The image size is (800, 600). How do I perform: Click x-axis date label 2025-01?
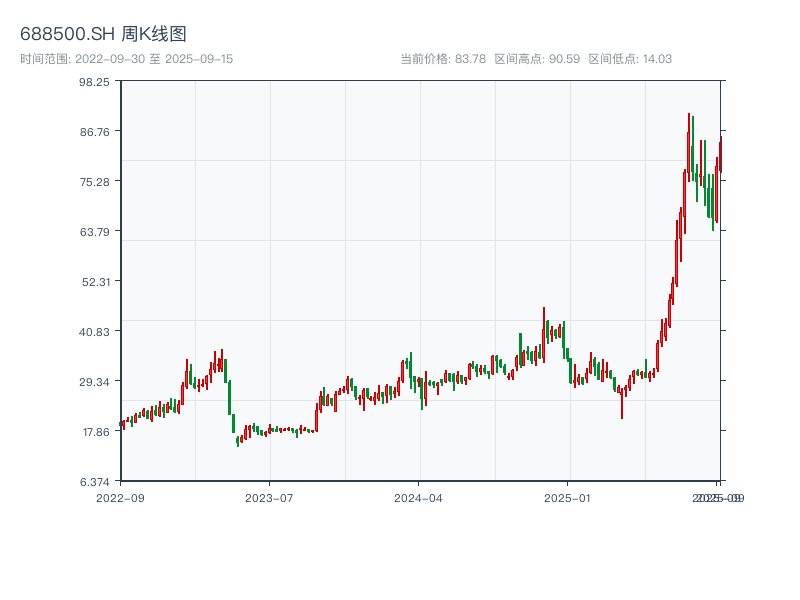[x=567, y=498]
